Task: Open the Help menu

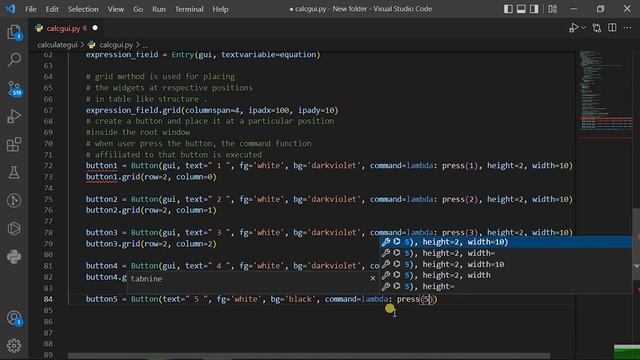Action: click(x=220, y=9)
